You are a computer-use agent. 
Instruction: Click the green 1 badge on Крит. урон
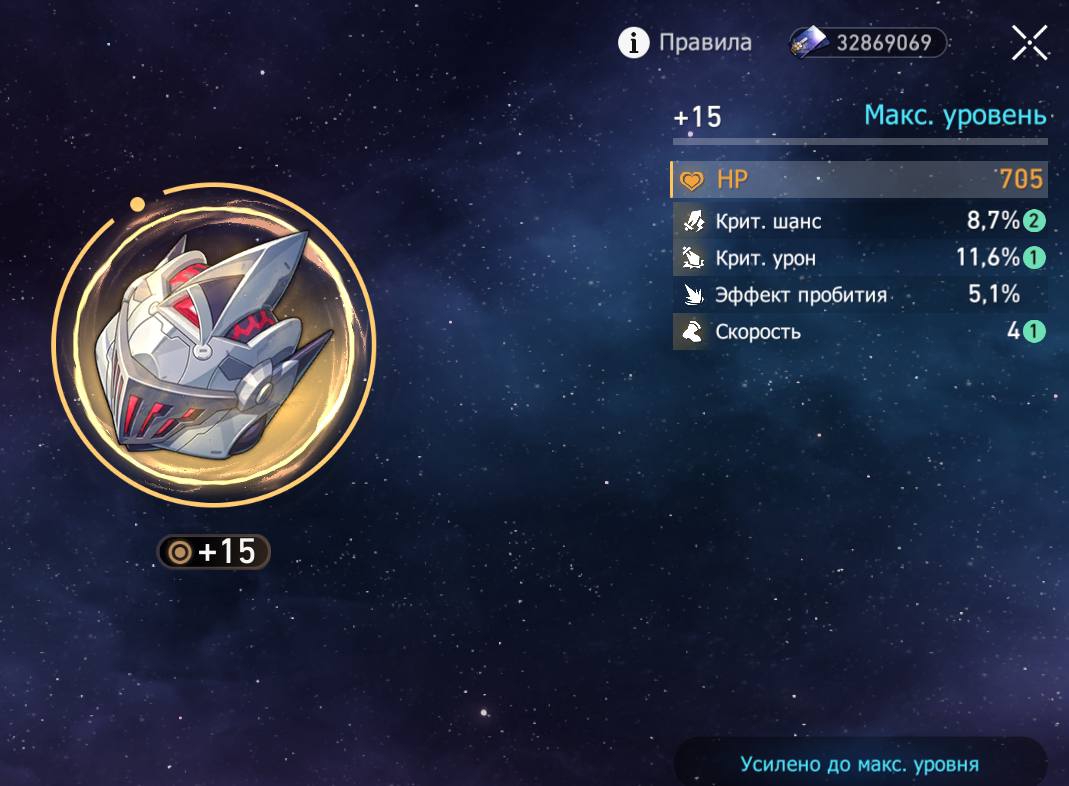coord(1034,258)
